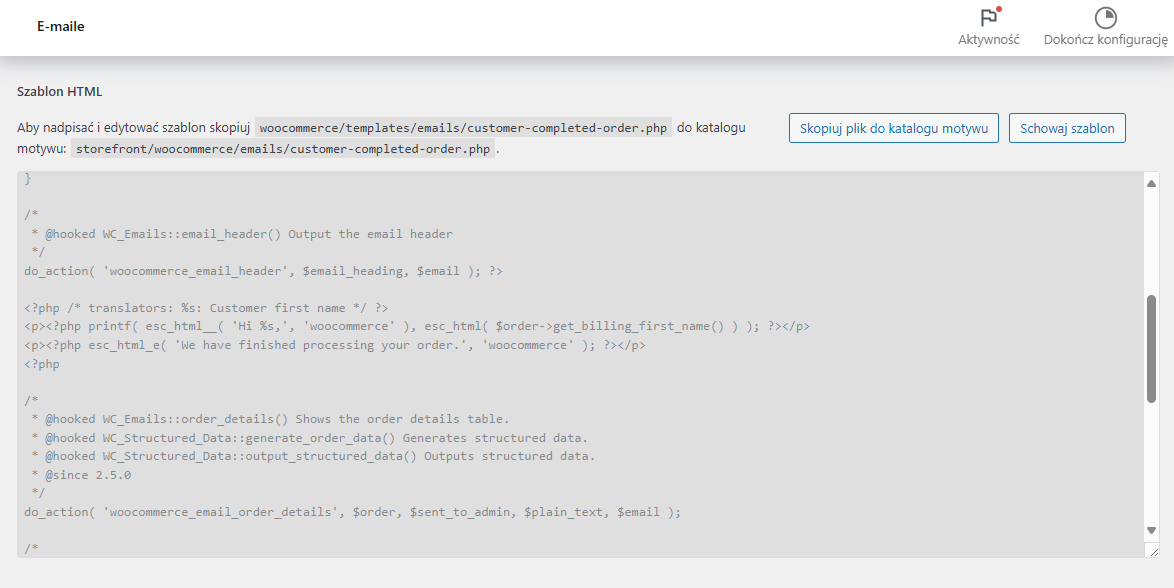Viewport: 1174px width, 588px height.
Task: Click Skopiuj plik do katalogu motywu button
Action: 894,128
